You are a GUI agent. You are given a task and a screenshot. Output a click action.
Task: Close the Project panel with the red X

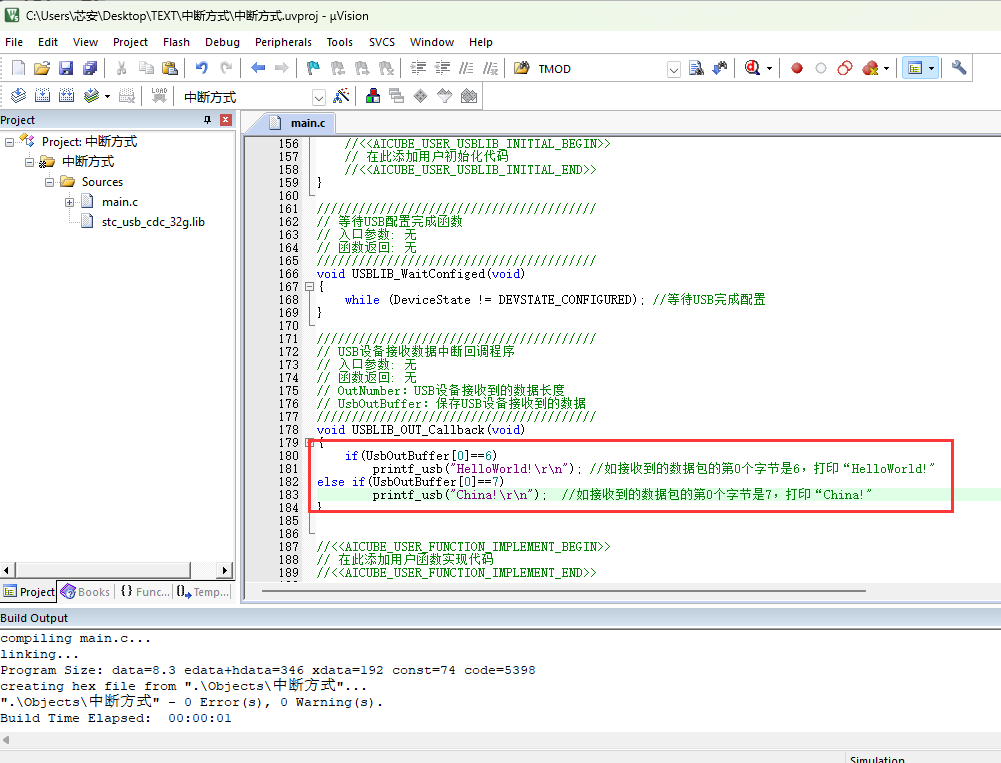tap(225, 119)
